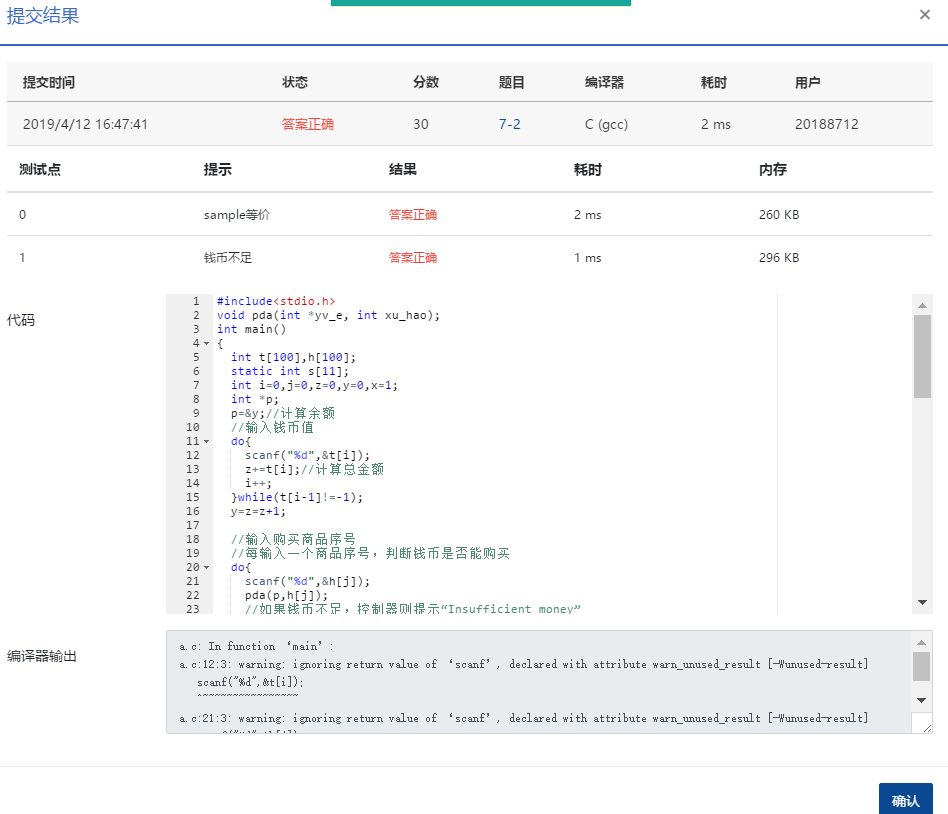Screen dimensions: 948x814
Task: Click the compiler output scrollbar thumb
Action: pyautogui.click(x=921, y=666)
